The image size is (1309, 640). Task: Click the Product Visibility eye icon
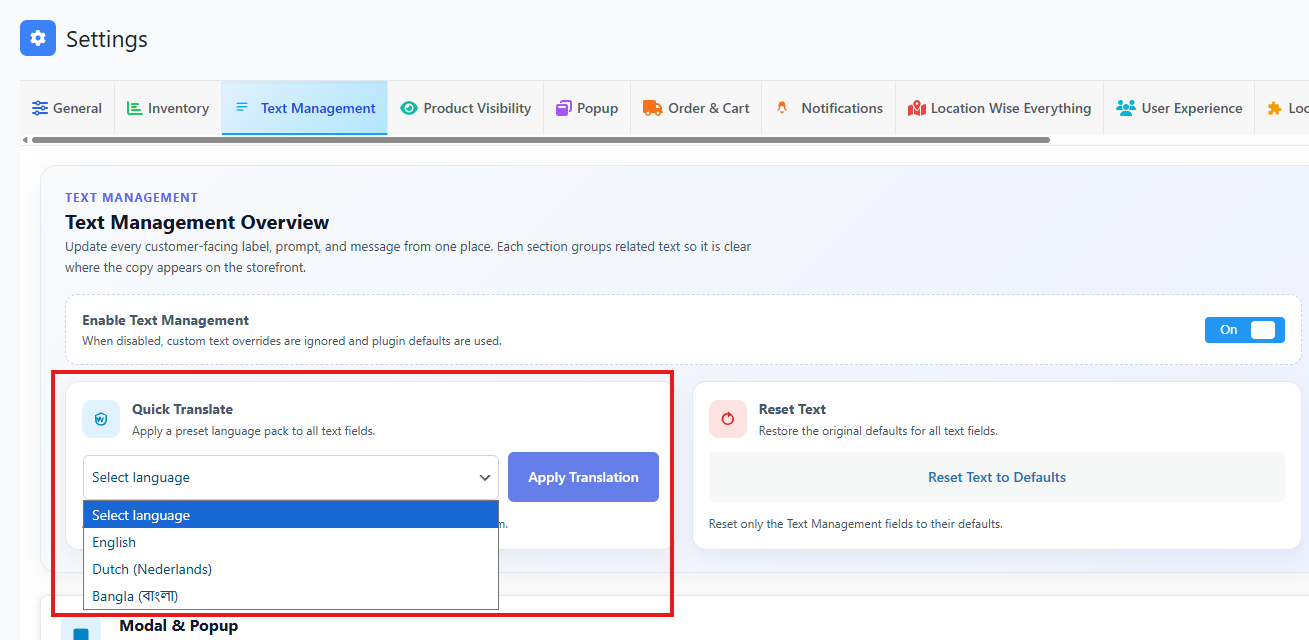(x=408, y=108)
